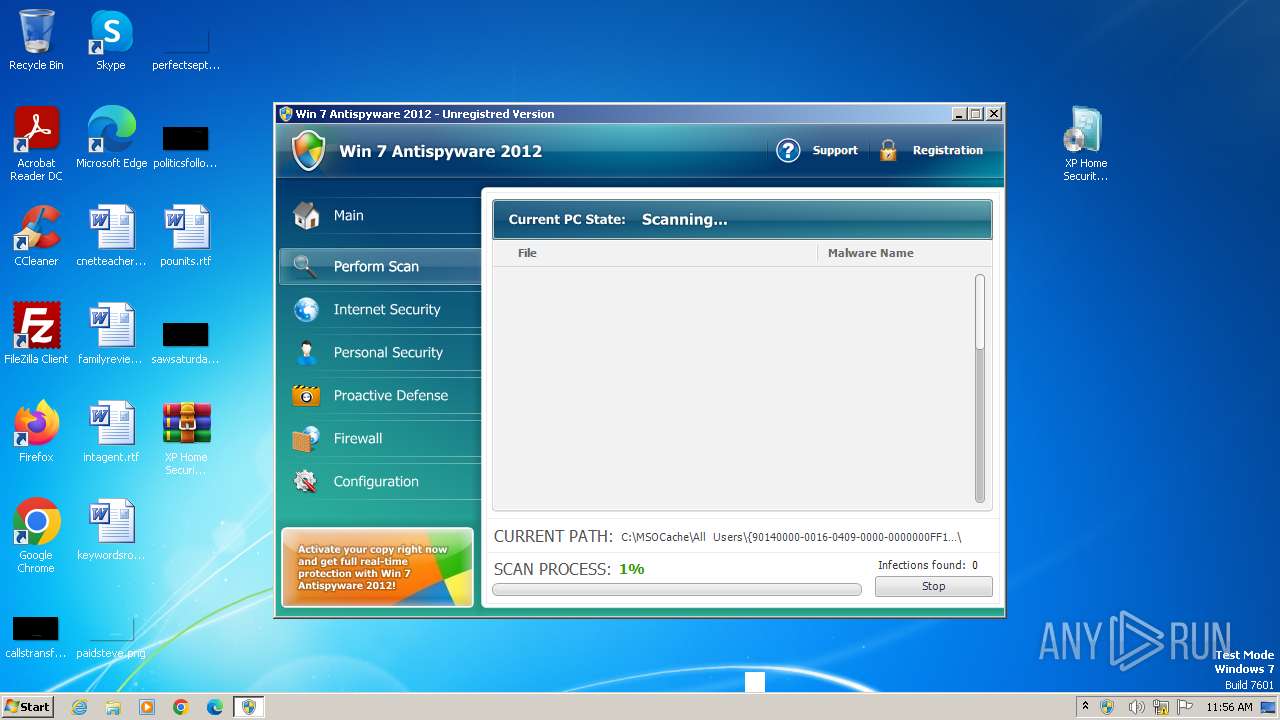Open Proactive Defense menu item

[x=380, y=395]
